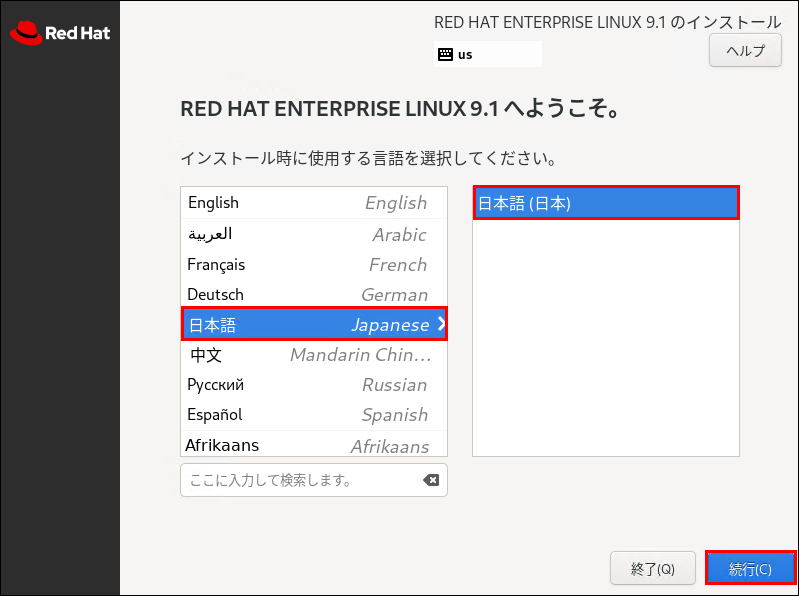
Task: Pick Español Spanish from the list
Action: [x=314, y=415]
